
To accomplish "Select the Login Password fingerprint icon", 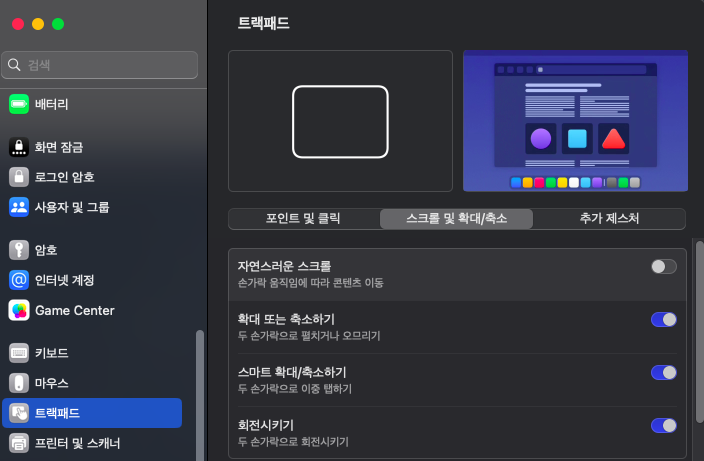I will pyautogui.click(x=19, y=177).
